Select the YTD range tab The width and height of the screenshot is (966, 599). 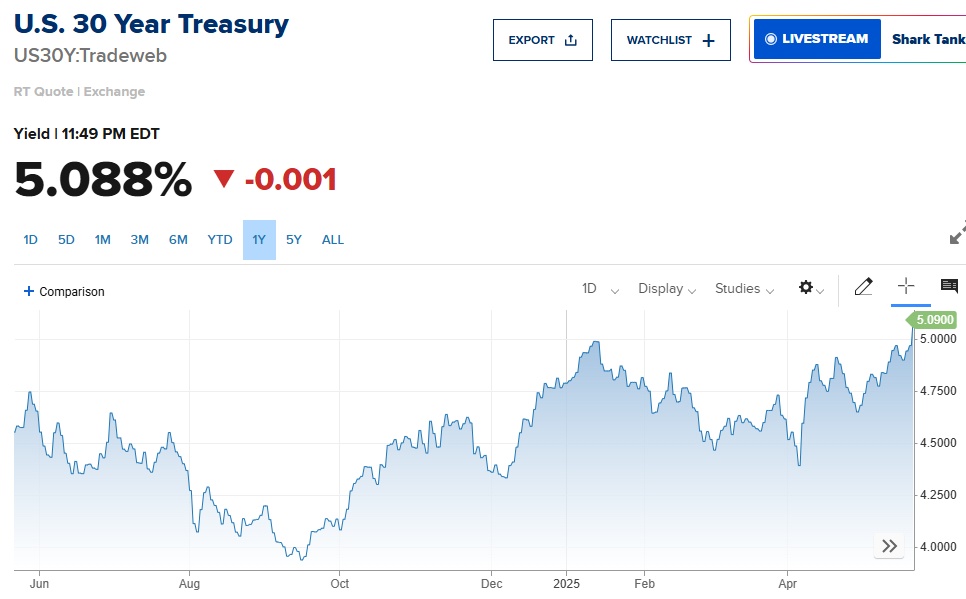220,240
